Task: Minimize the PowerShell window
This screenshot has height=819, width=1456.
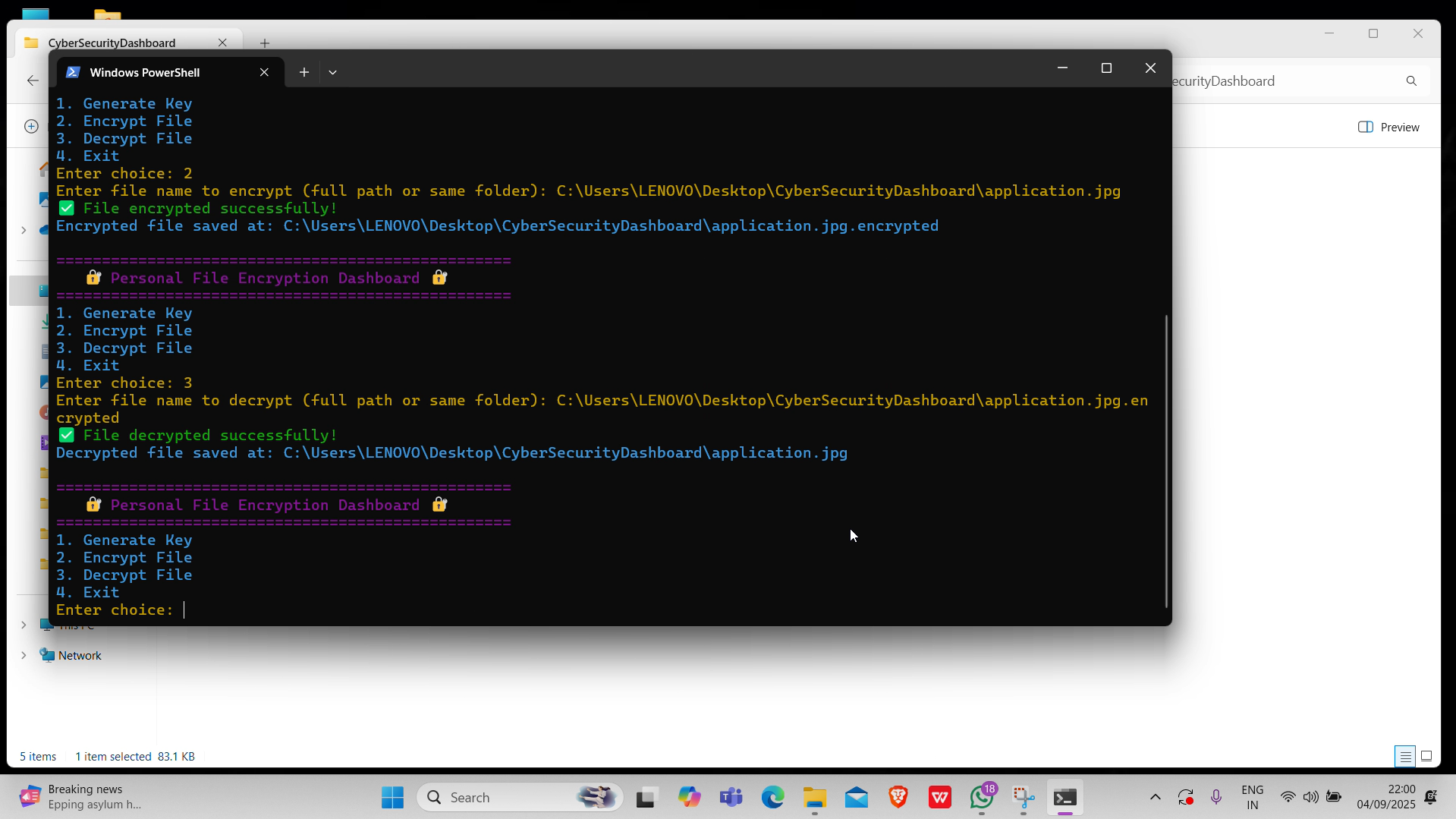Action: [x=1062, y=68]
